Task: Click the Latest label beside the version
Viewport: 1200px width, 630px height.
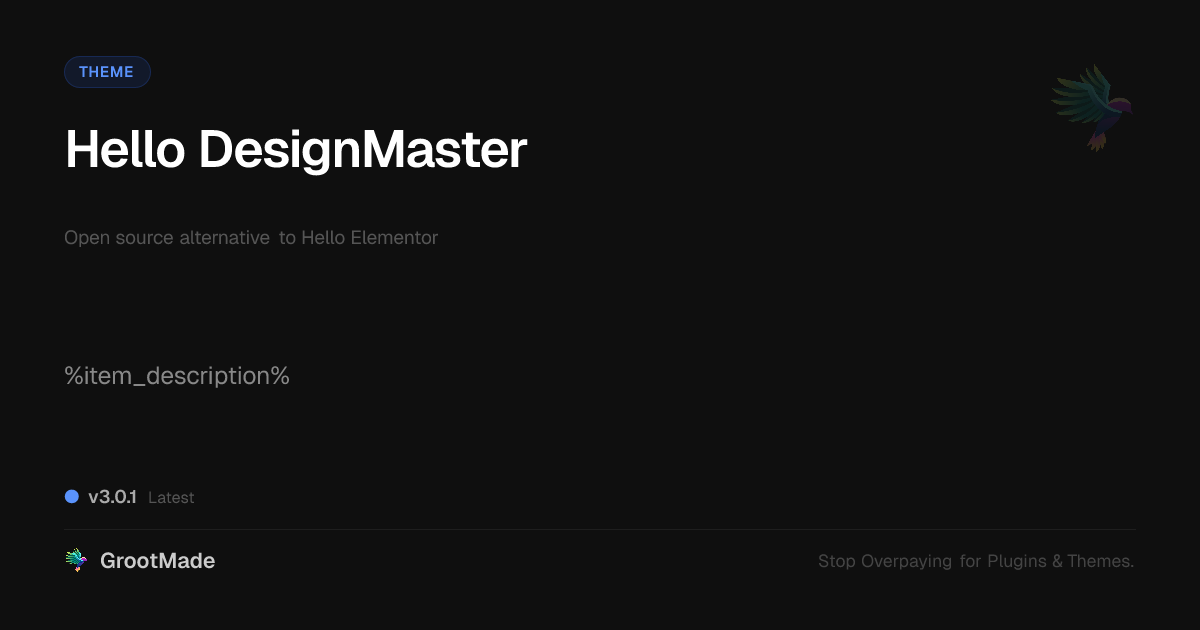Action: point(171,497)
